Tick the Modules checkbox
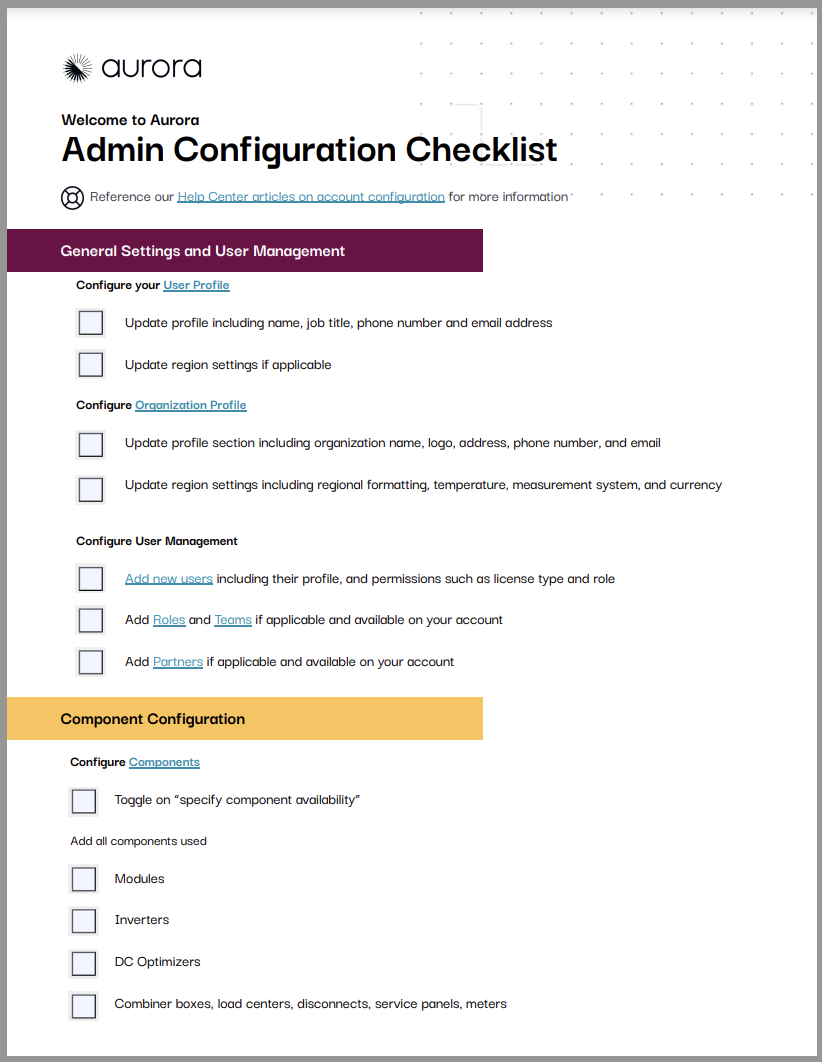The height and width of the screenshot is (1062, 822). pos(84,879)
